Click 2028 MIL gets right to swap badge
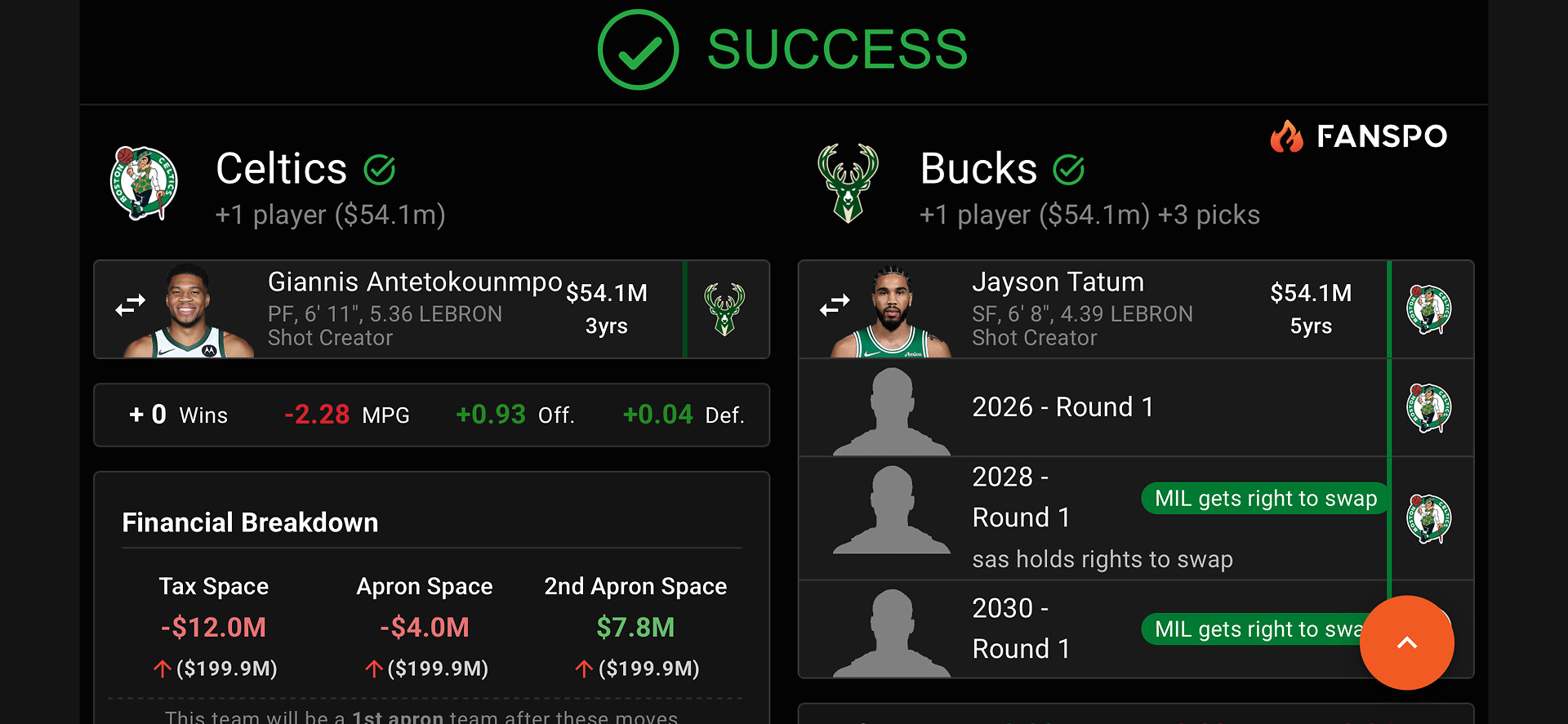Screen dimensions: 1568x724 coord(1265,499)
